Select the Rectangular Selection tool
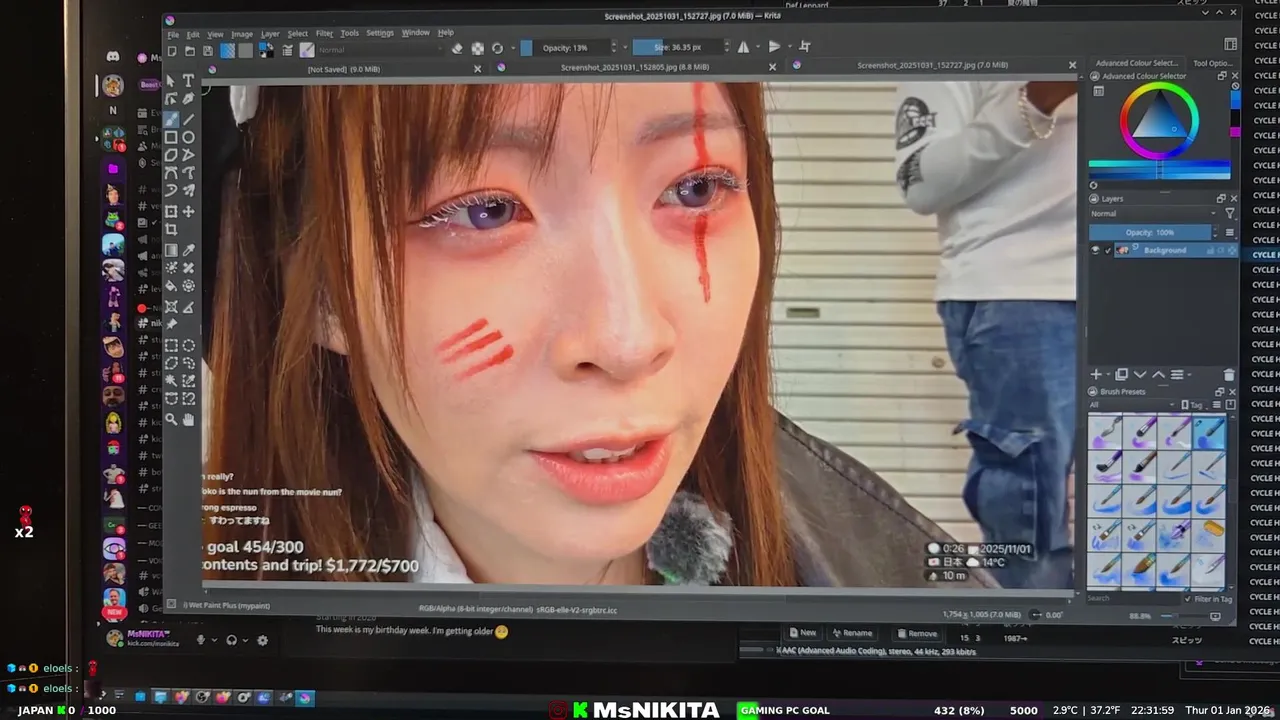1280x720 pixels. point(171,345)
